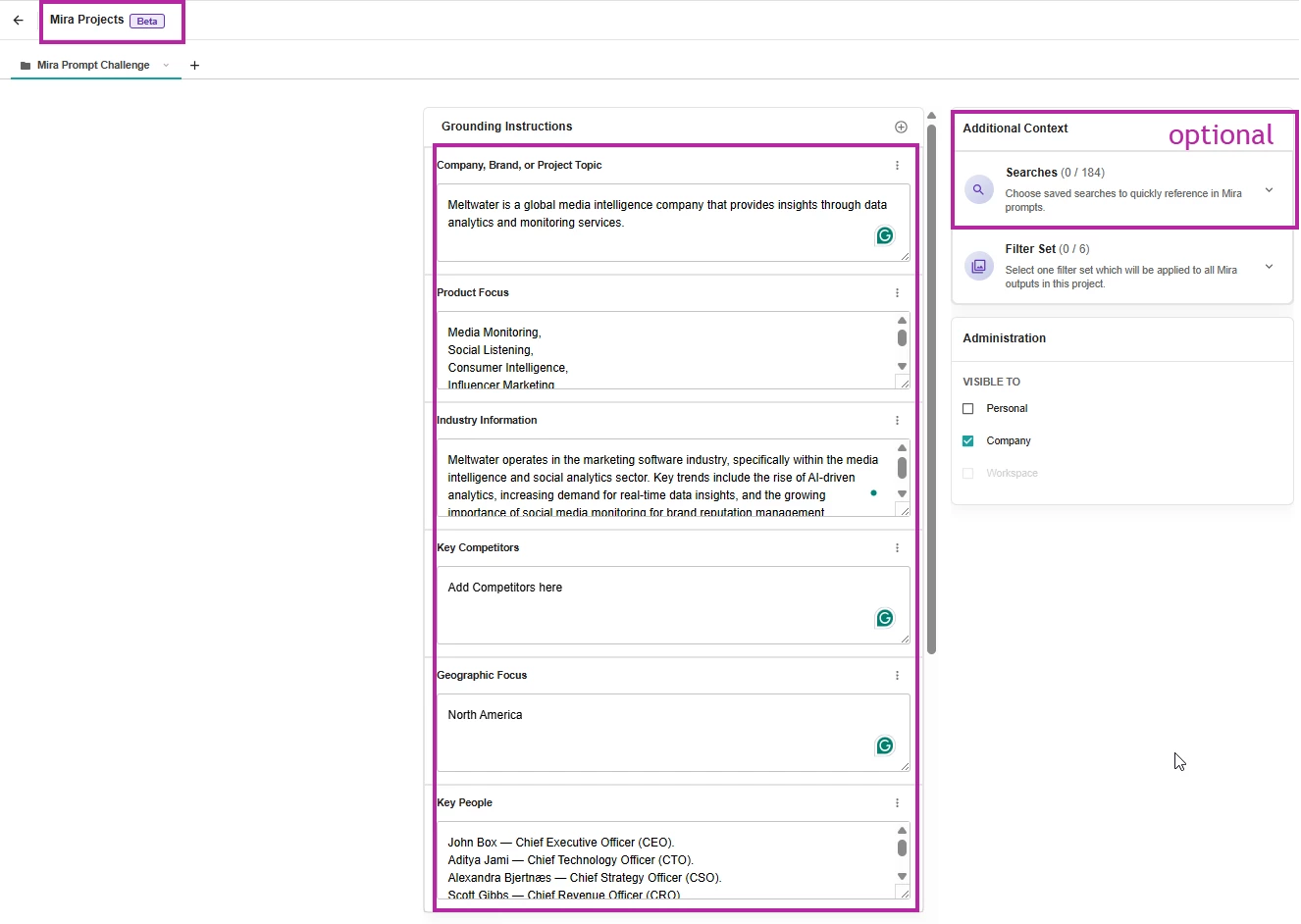Image resolution: width=1301 pixels, height=924 pixels.
Task: Click the Grounding Instructions heading
Action: pyautogui.click(x=506, y=127)
